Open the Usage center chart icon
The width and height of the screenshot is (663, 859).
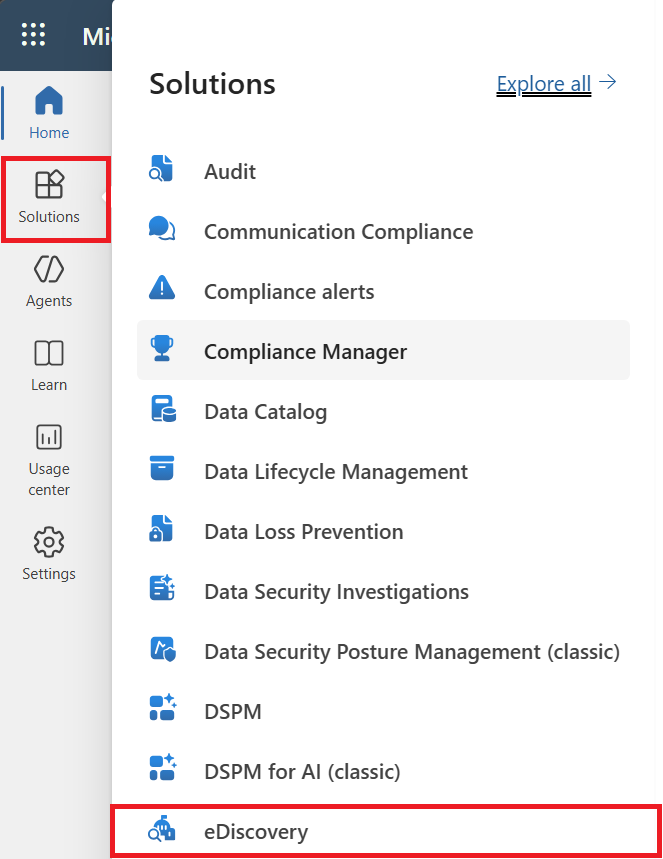[49, 437]
